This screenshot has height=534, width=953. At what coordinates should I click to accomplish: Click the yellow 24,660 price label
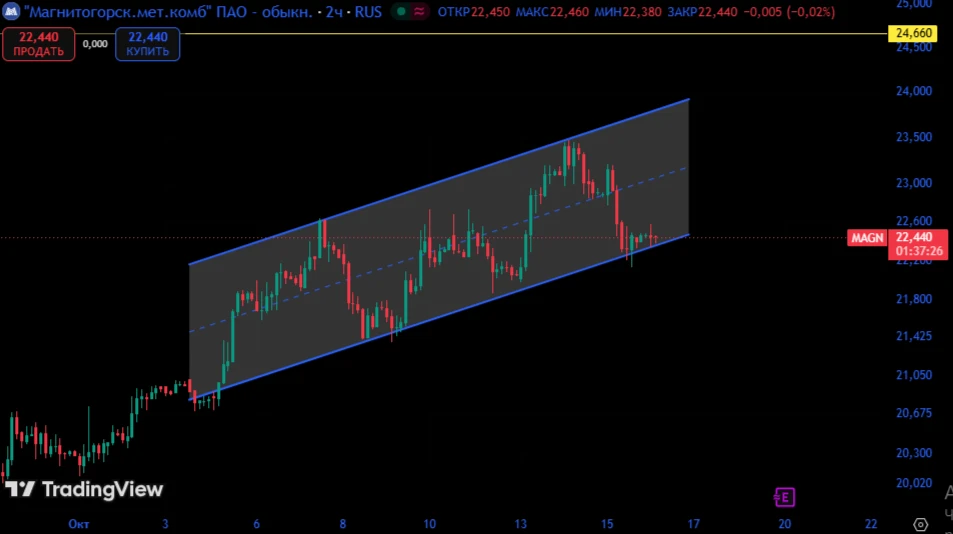912,33
